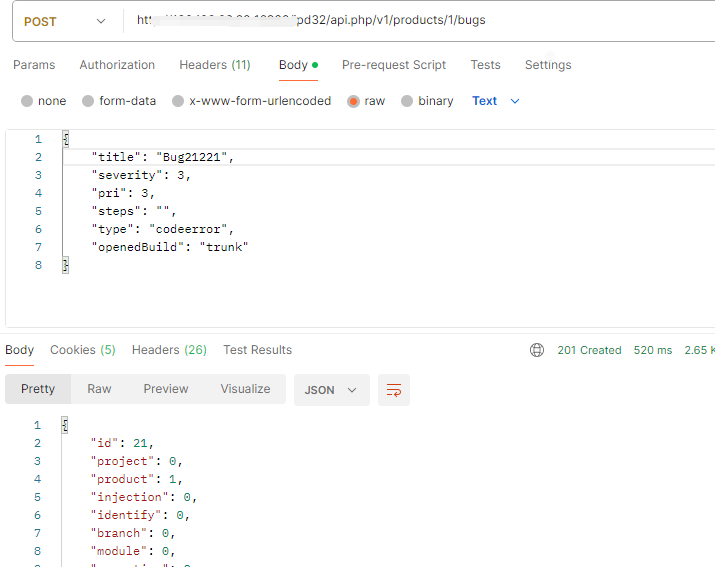Viewport: 715px width, 567px height.
Task: View the response Headers (26) tab
Action: (169, 350)
